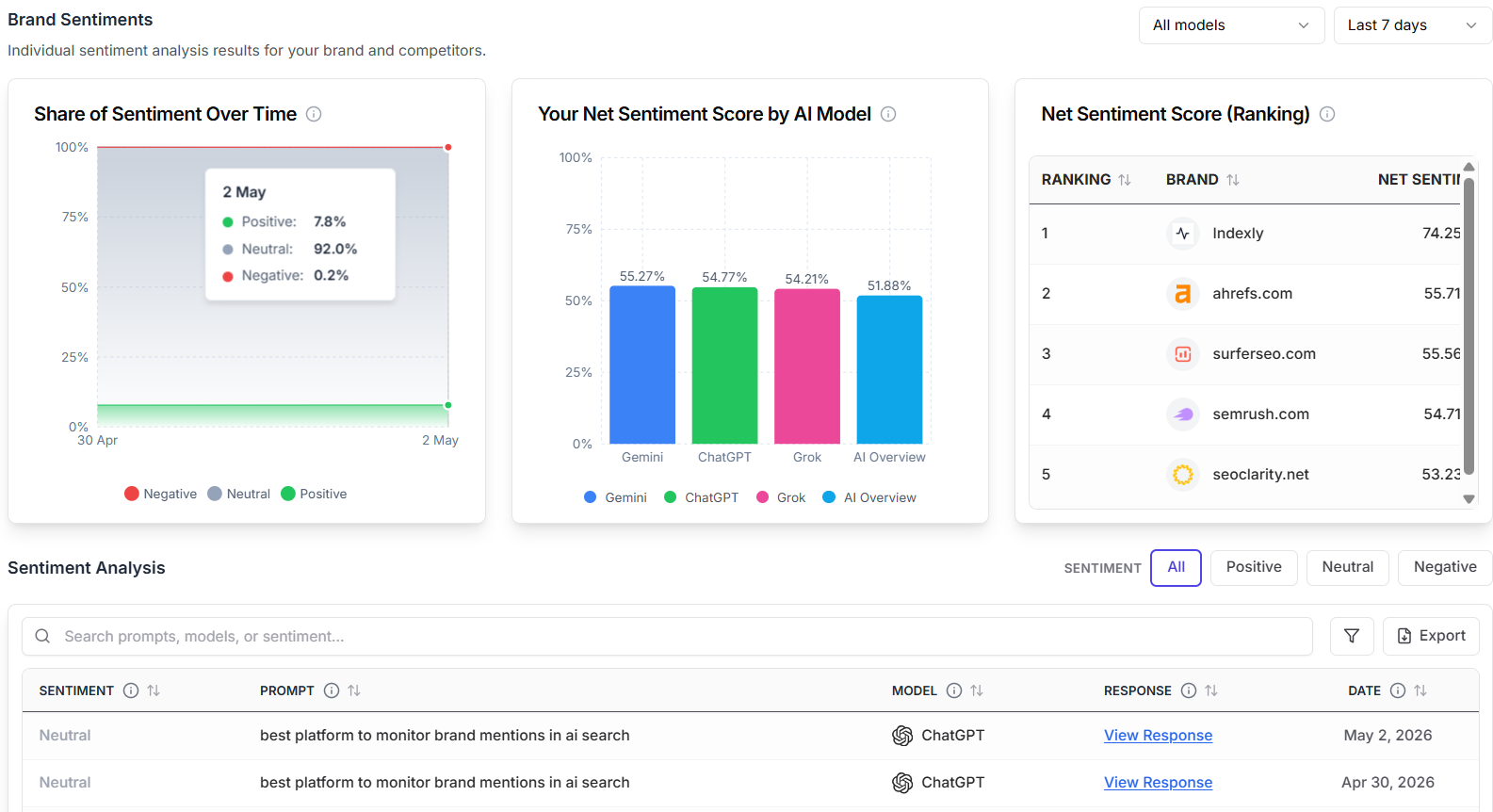The height and width of the screenshot is (812, 1493).
Task: Click the light blue AI Overview bar
Action: (x=889, y=369)
